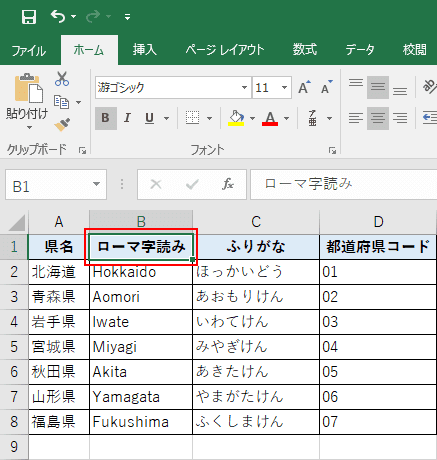Click the Format Painter brush icon
The height and width of the screenshot is (460, 437).
tap(62, 125)
